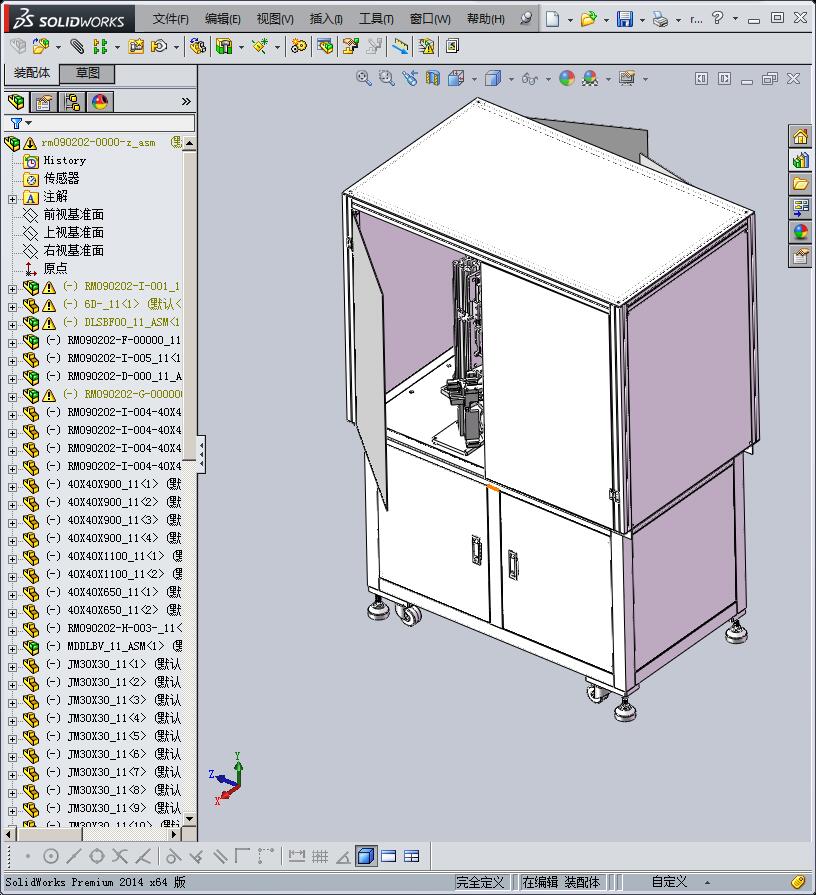Click the pushpin icon beside Help menu

coord(526,19)
